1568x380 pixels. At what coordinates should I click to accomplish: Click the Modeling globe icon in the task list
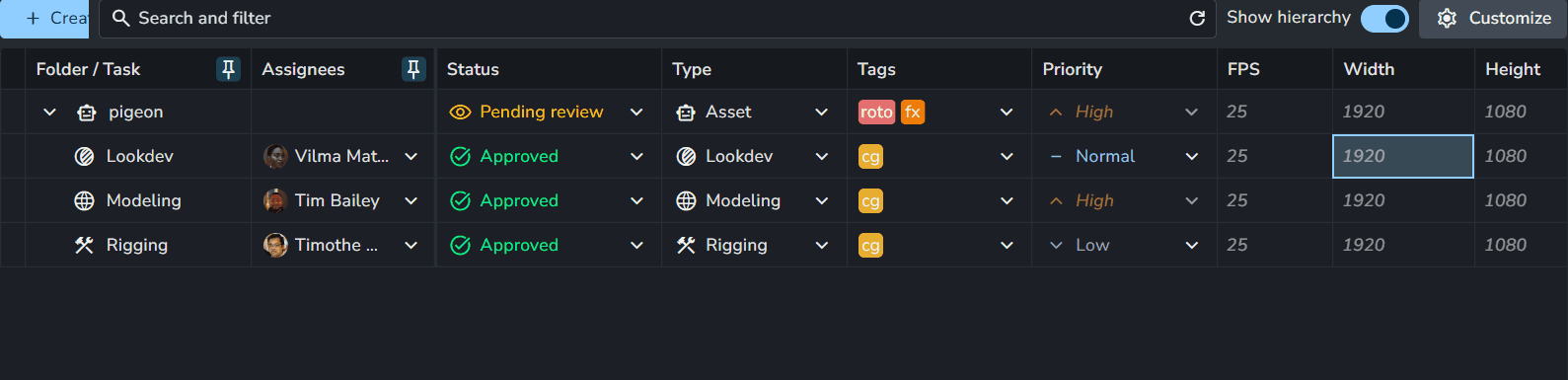click(85, 200)
